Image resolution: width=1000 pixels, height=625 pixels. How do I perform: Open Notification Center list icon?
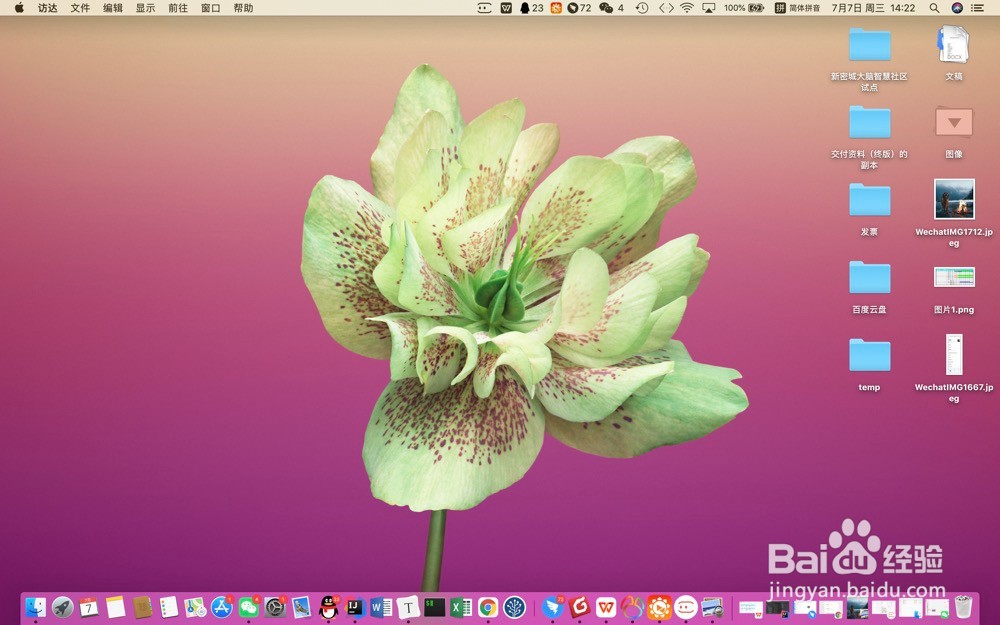point(977,8)
